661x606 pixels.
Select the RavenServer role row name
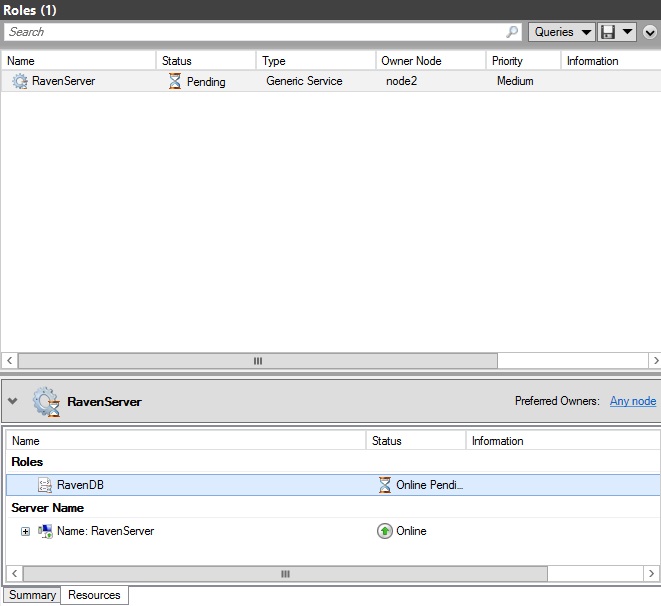click(63, 81)
